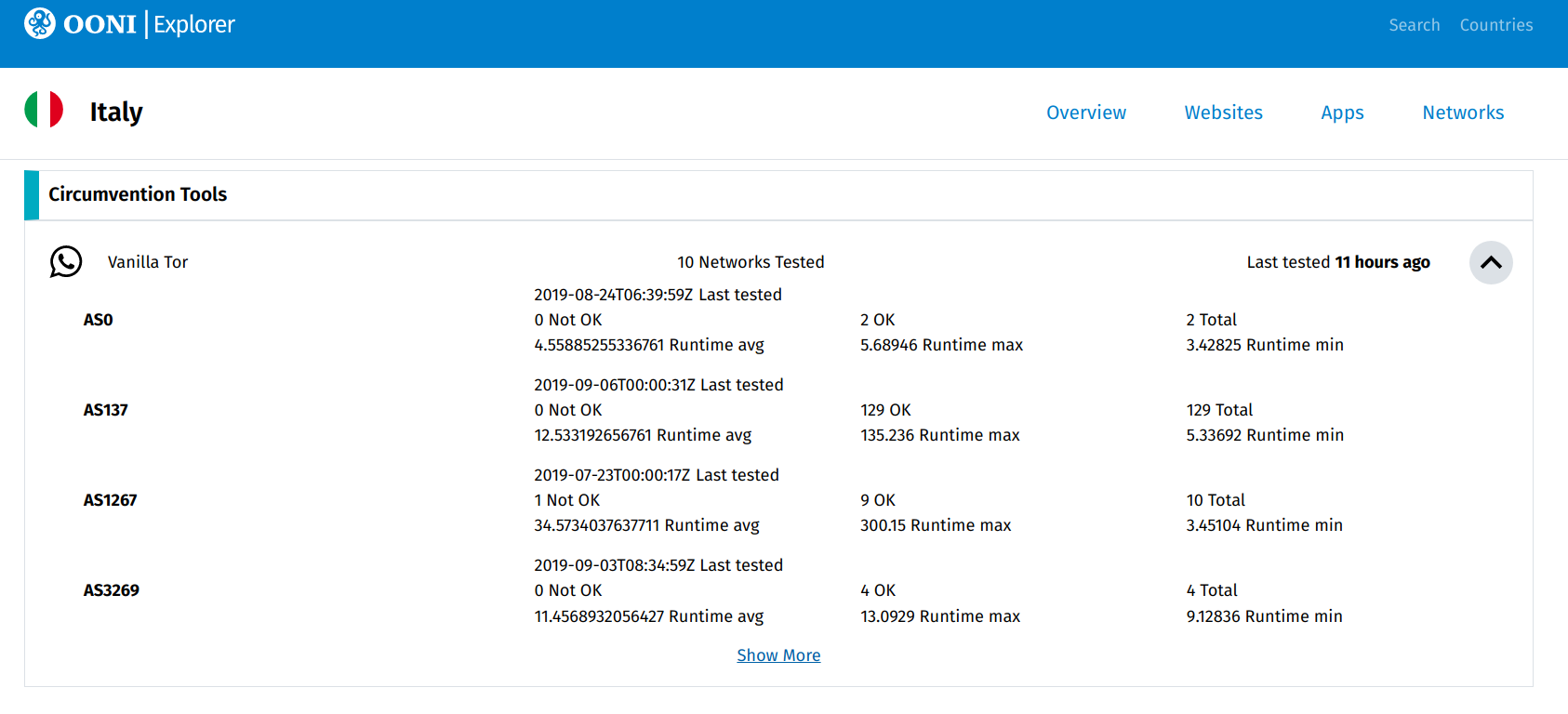Click the Show More link

778,655
